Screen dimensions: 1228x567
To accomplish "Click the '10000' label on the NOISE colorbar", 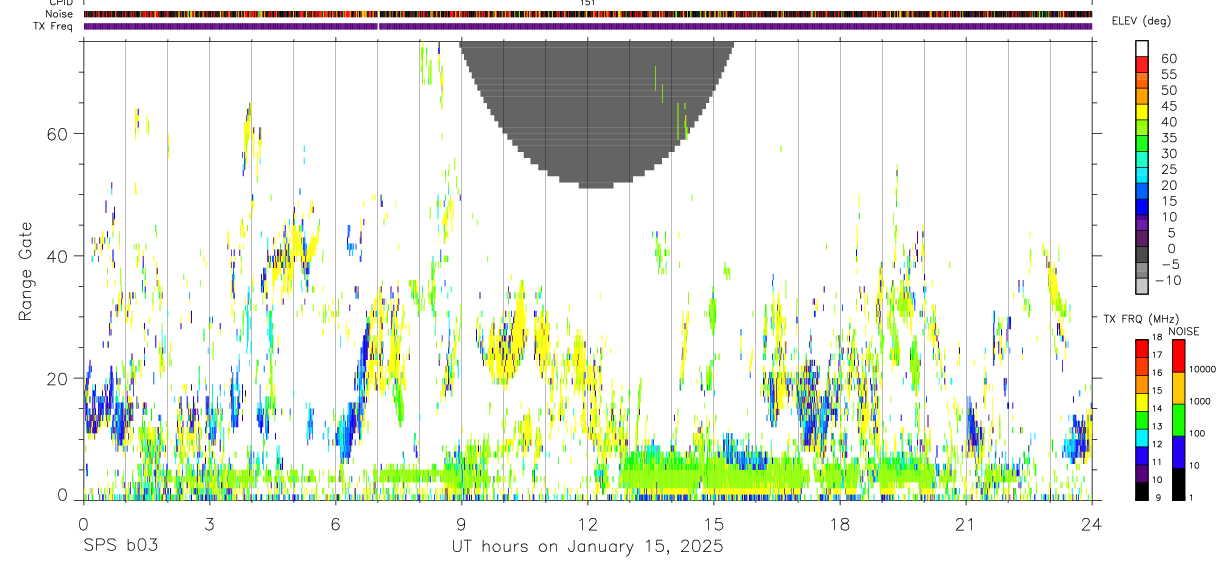I will click(1203, 369).
